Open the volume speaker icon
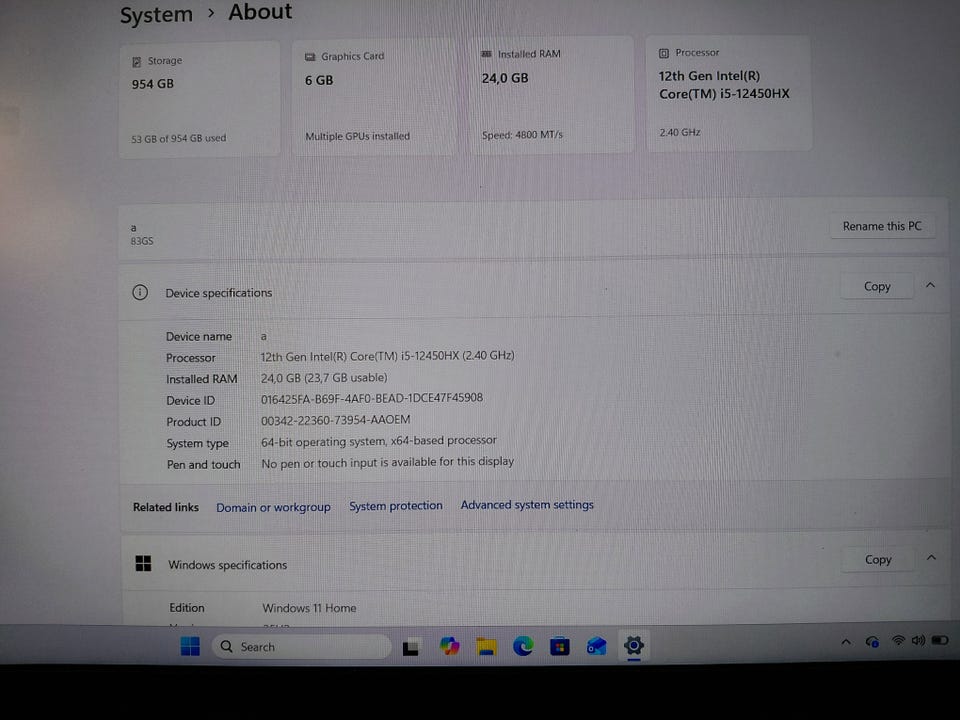960x720 pixels. coord(918,641)
